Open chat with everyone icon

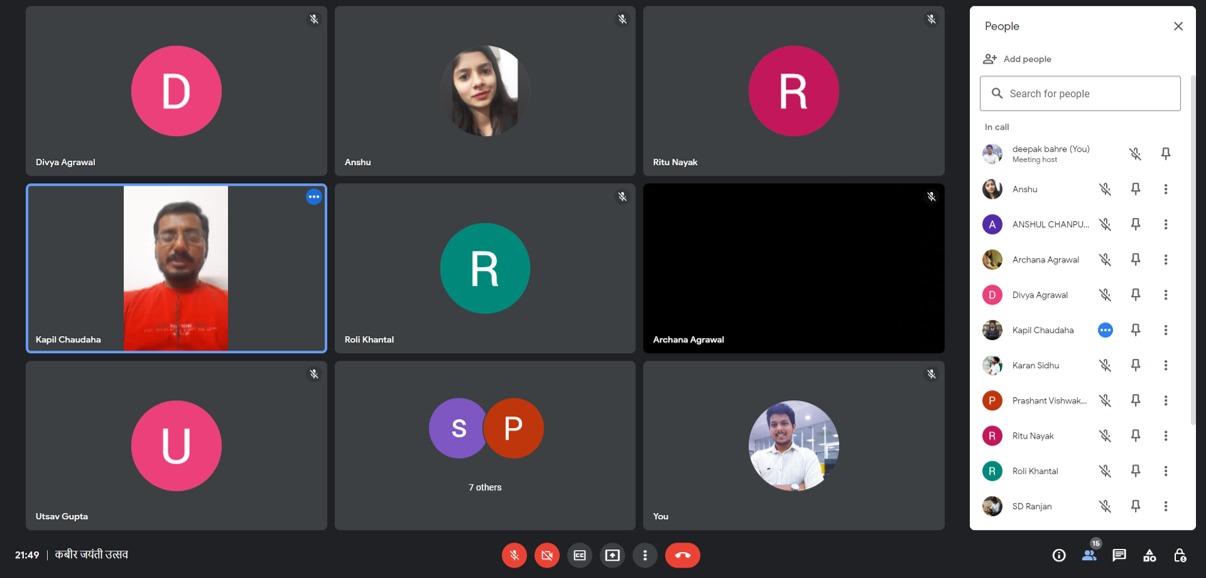coord(1119,556)
